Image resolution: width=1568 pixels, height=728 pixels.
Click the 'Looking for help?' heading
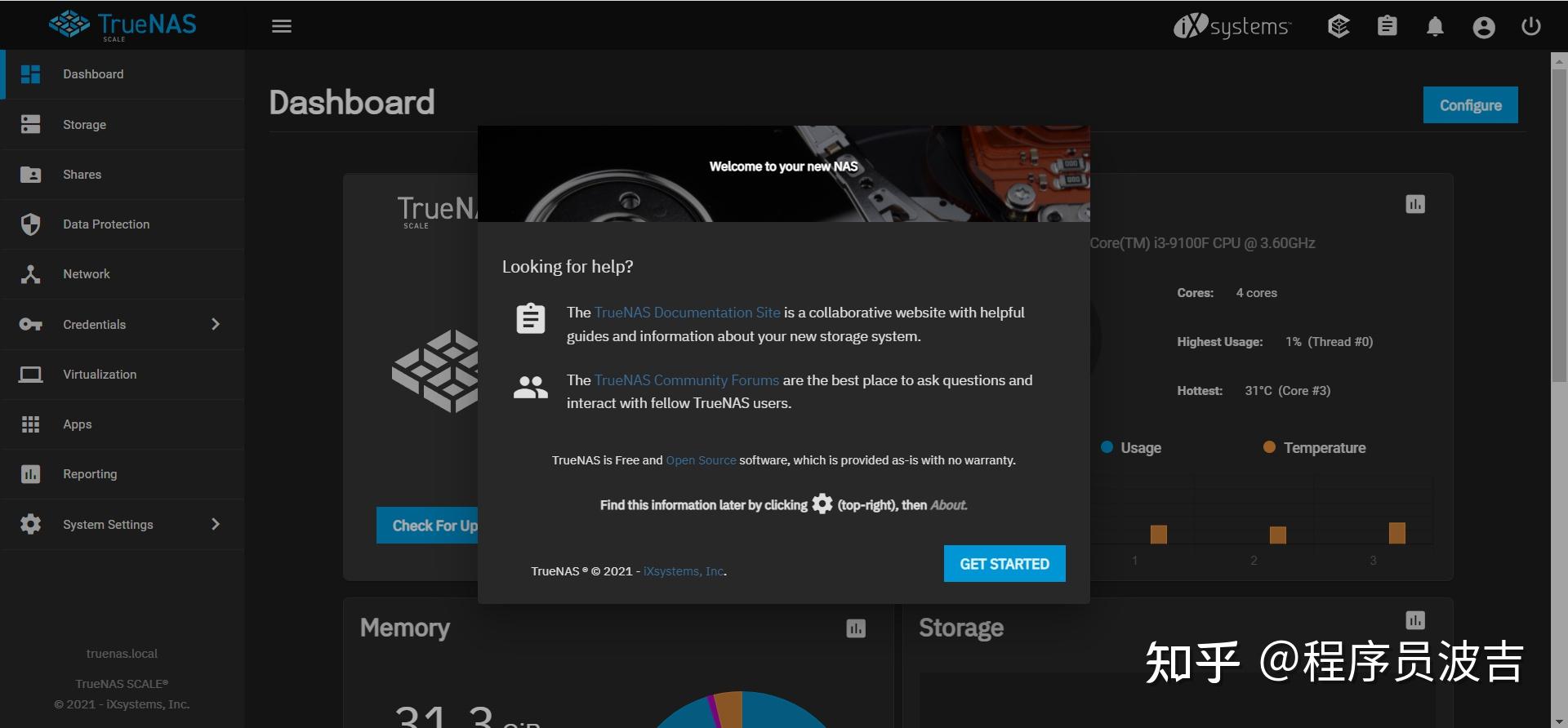(568, 267)
